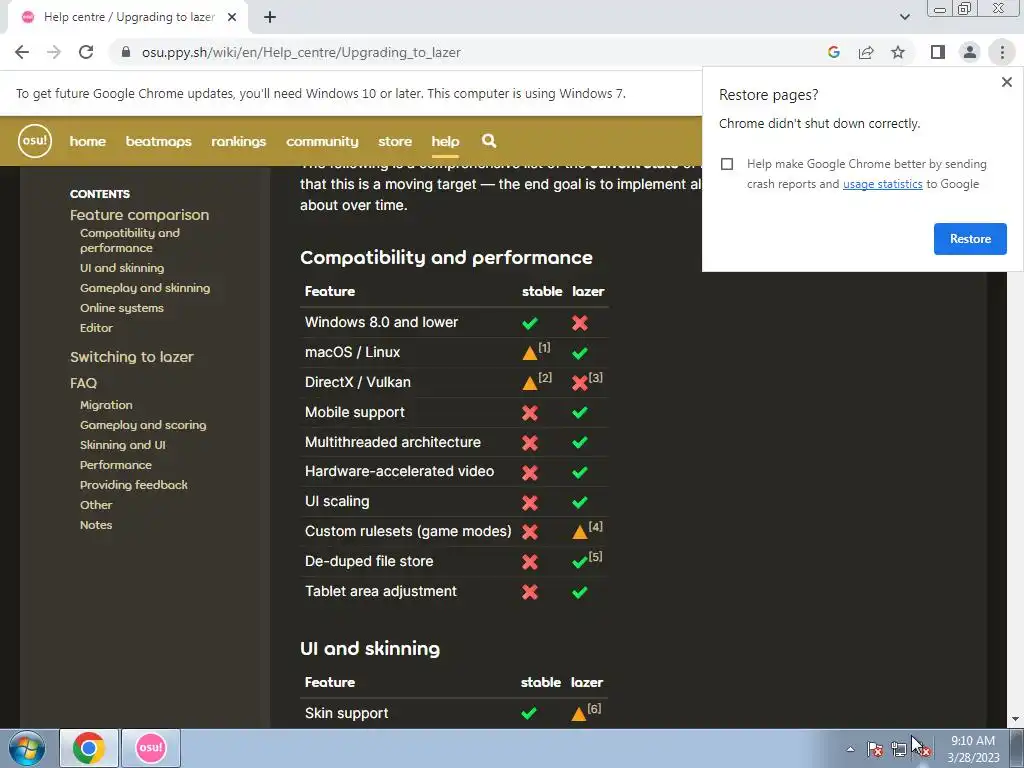This screenshot has height=768, width=1024.
Task: Open the community menu
Action: [x=322, y=141]
